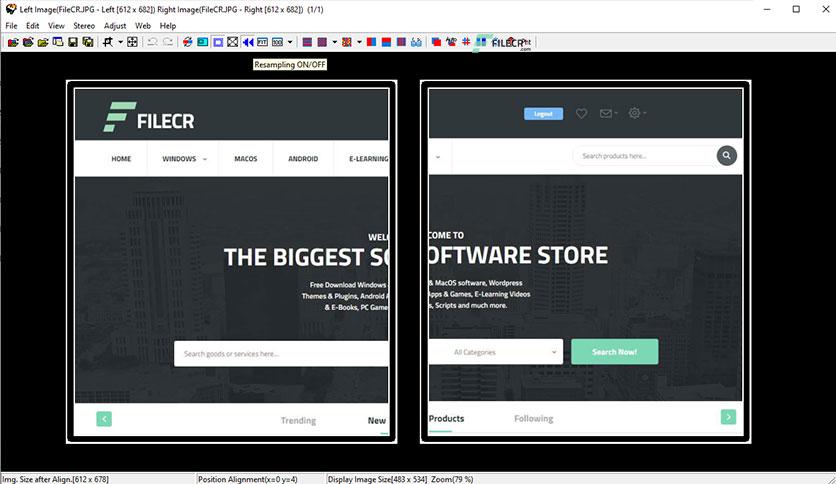Screen dimensions: 836x484
Task: Click the blue double left arrows icon
Action: point(247,42)
